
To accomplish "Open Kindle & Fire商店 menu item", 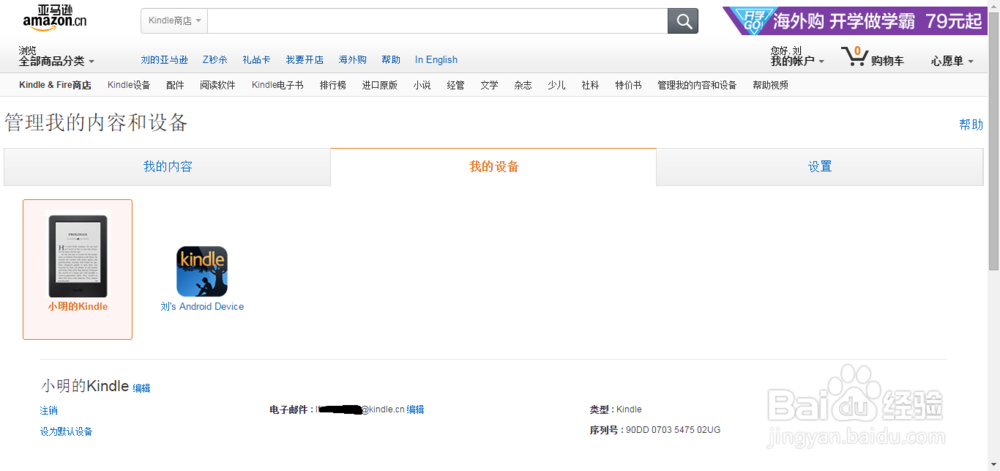I will click(55, 85).
